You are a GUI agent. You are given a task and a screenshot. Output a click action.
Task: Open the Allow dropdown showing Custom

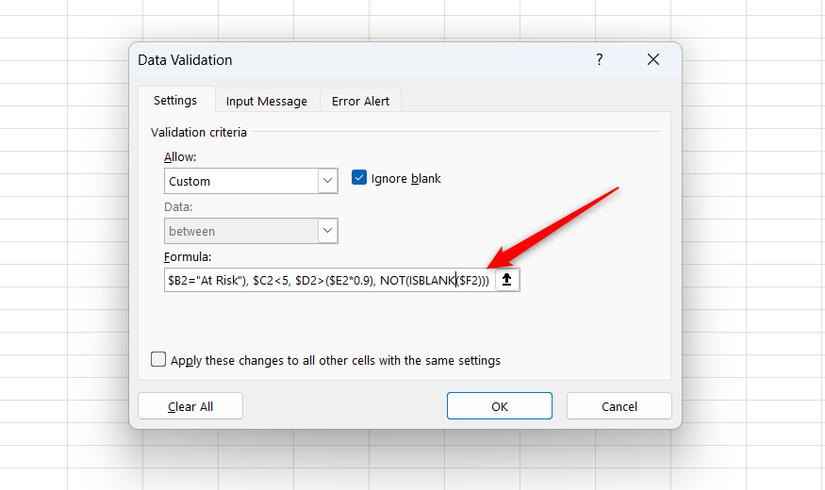pyautogui.click(x=251, y=181)
